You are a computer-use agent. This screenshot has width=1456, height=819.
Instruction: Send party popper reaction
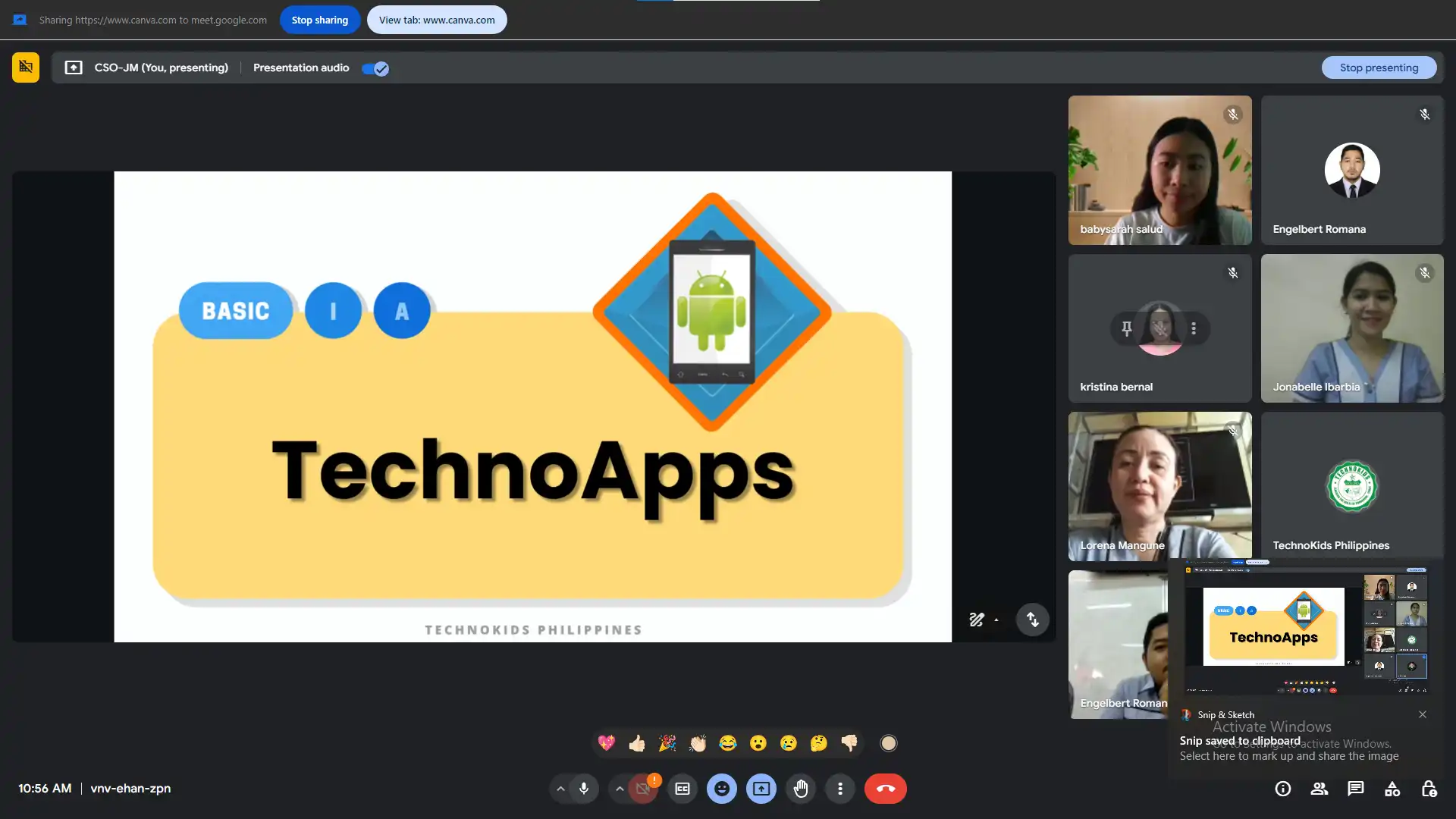(667, 743)
